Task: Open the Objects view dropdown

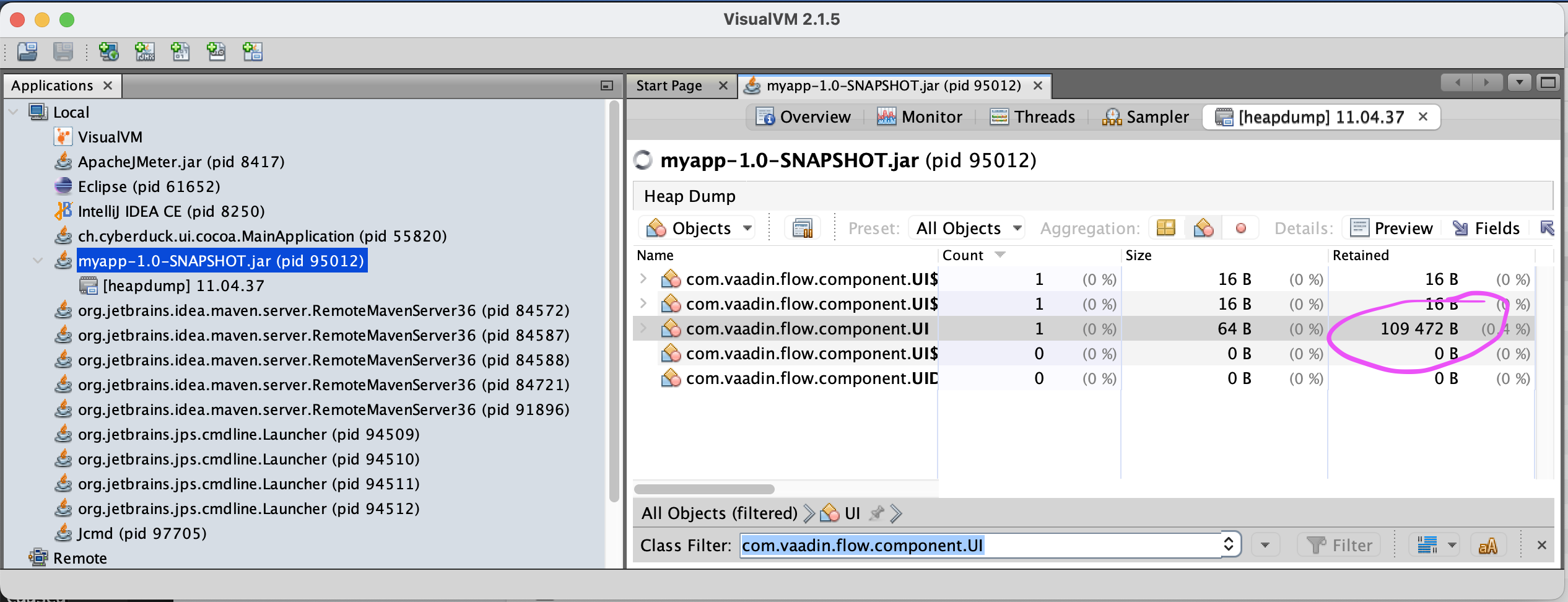Action: (697, 227)
